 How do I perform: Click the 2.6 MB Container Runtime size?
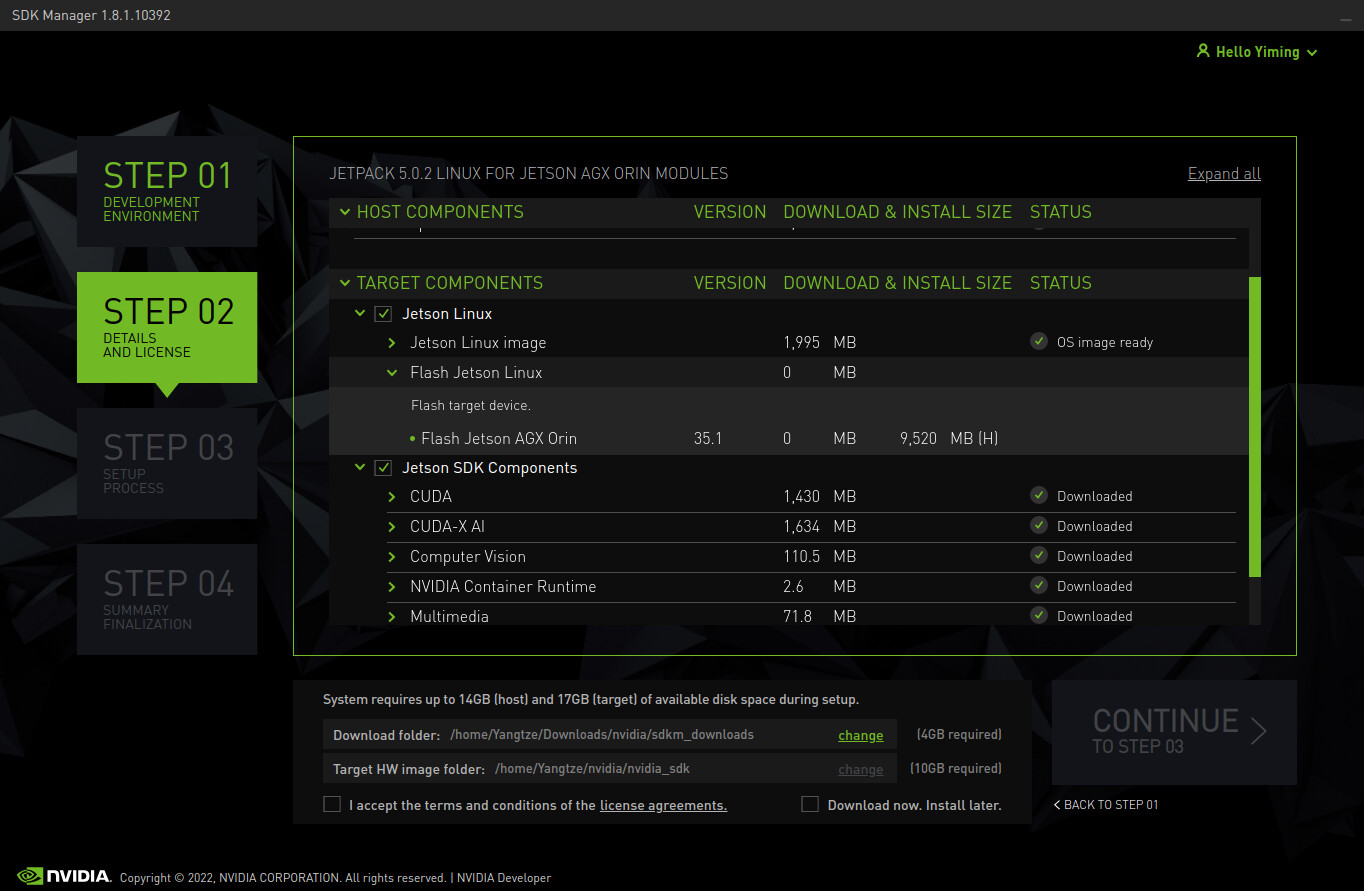click(819, 586)
